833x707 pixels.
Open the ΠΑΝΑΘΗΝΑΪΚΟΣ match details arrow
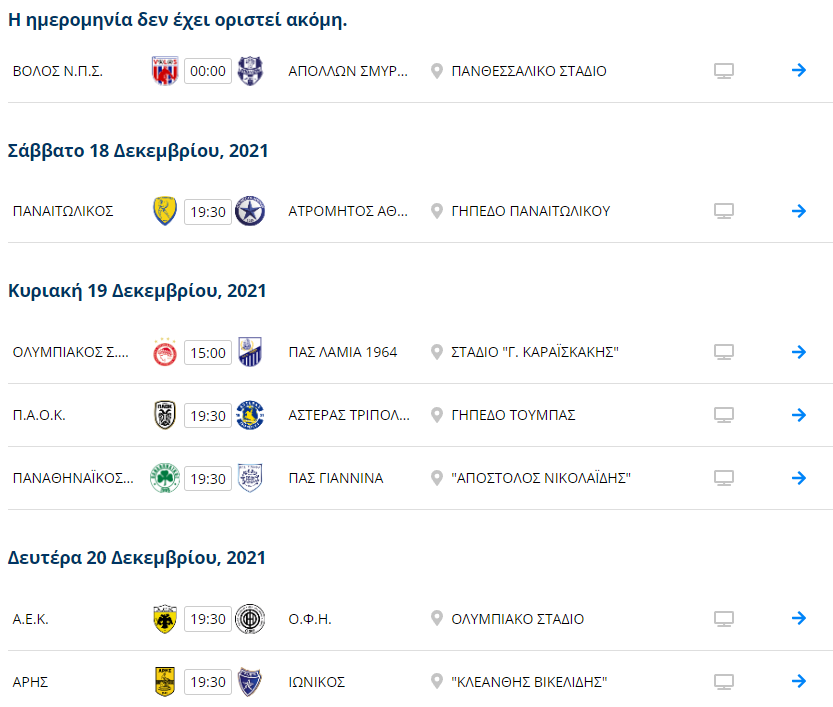pos(798,478)
